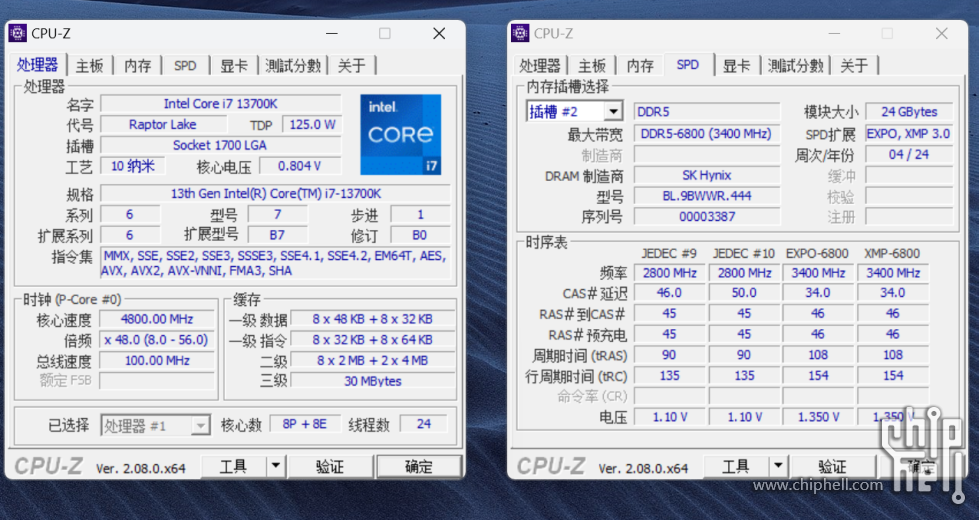This screenshot has width=979, height=520.
Task: Open the 主板 tab in right window
Action: pyautogui.click(x=592, y=66)
